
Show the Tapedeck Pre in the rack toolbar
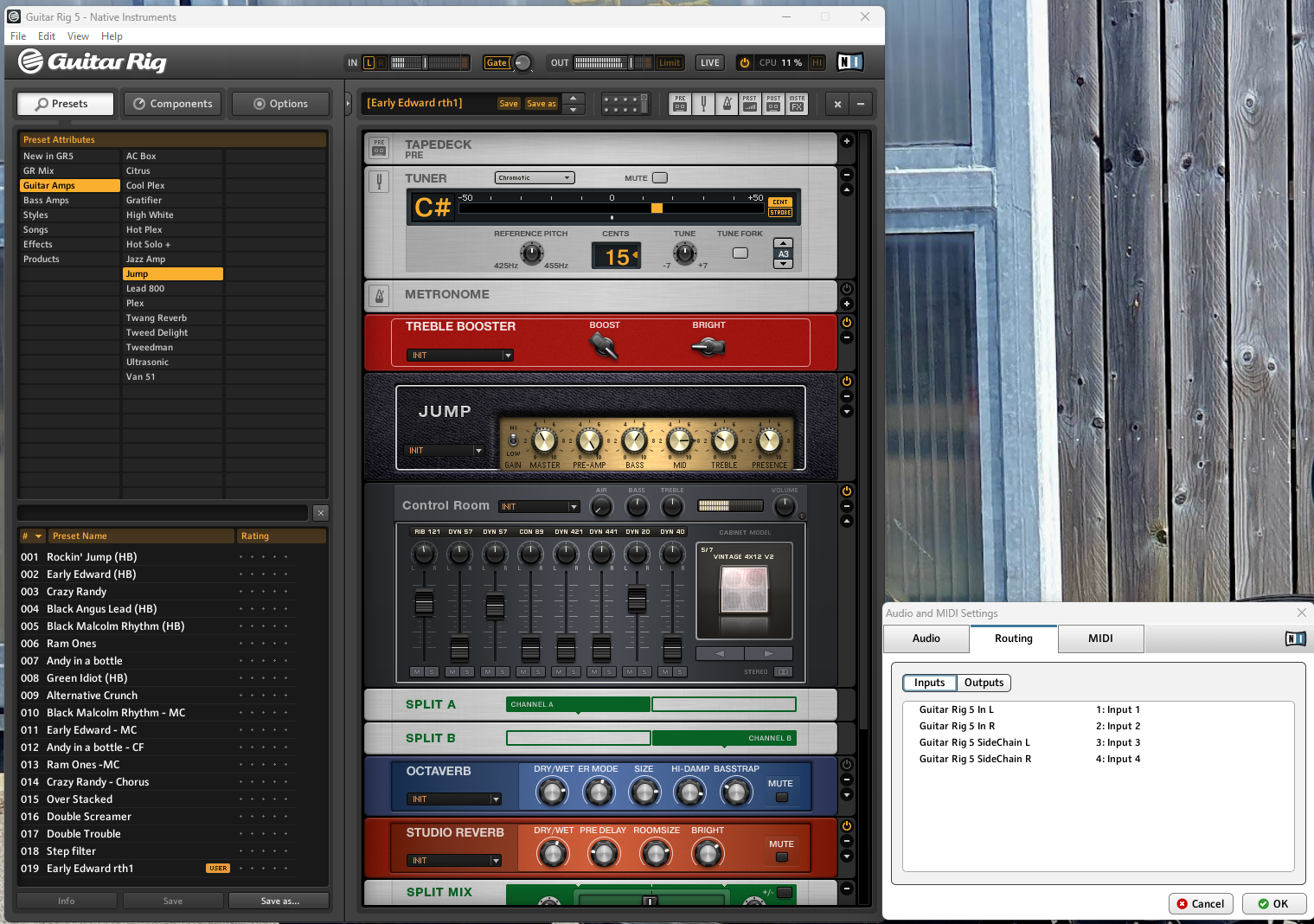pyautogui.click(x=680, y=104)
